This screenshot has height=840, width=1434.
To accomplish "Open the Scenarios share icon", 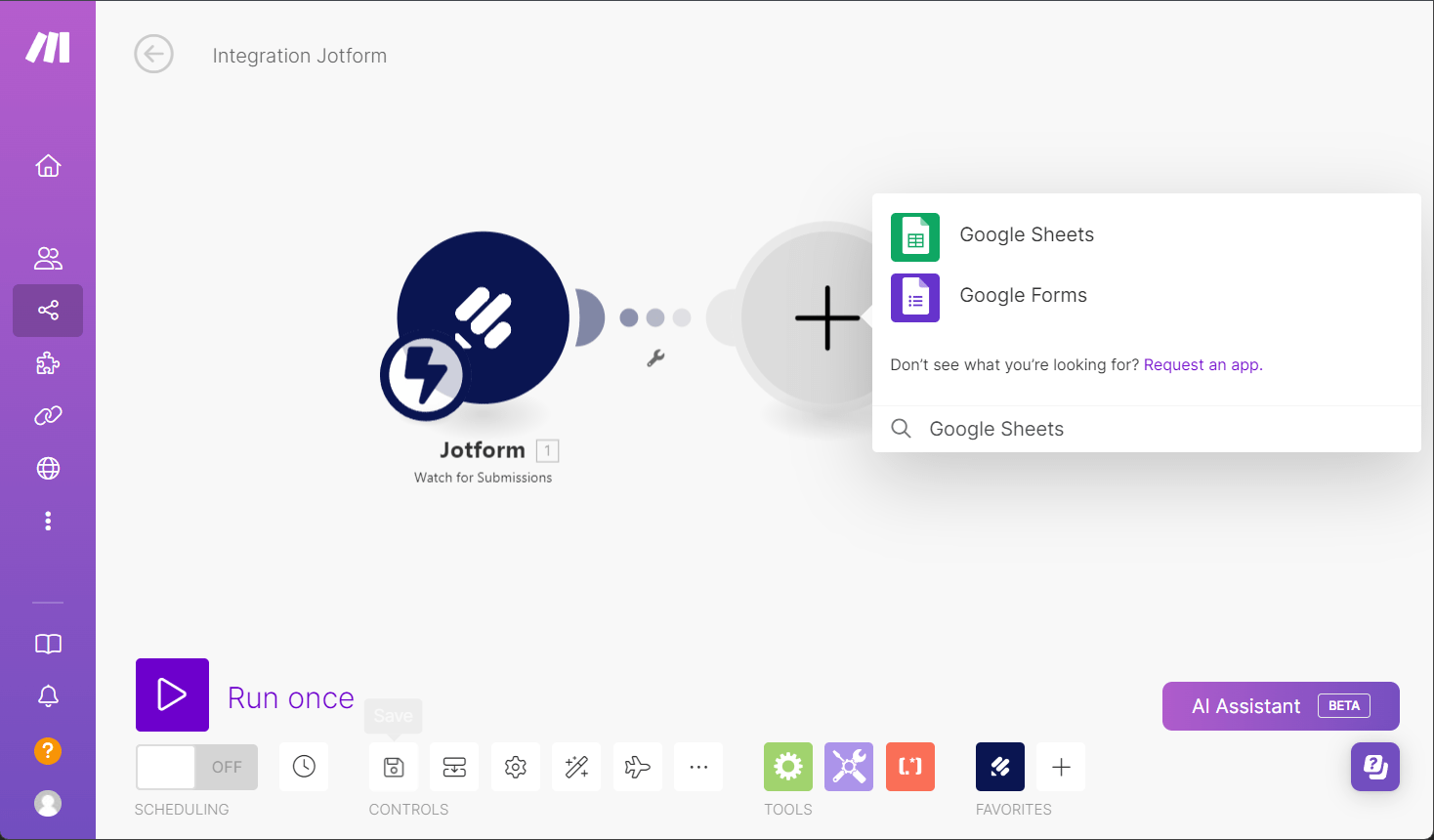I will (x=48, y=311).
